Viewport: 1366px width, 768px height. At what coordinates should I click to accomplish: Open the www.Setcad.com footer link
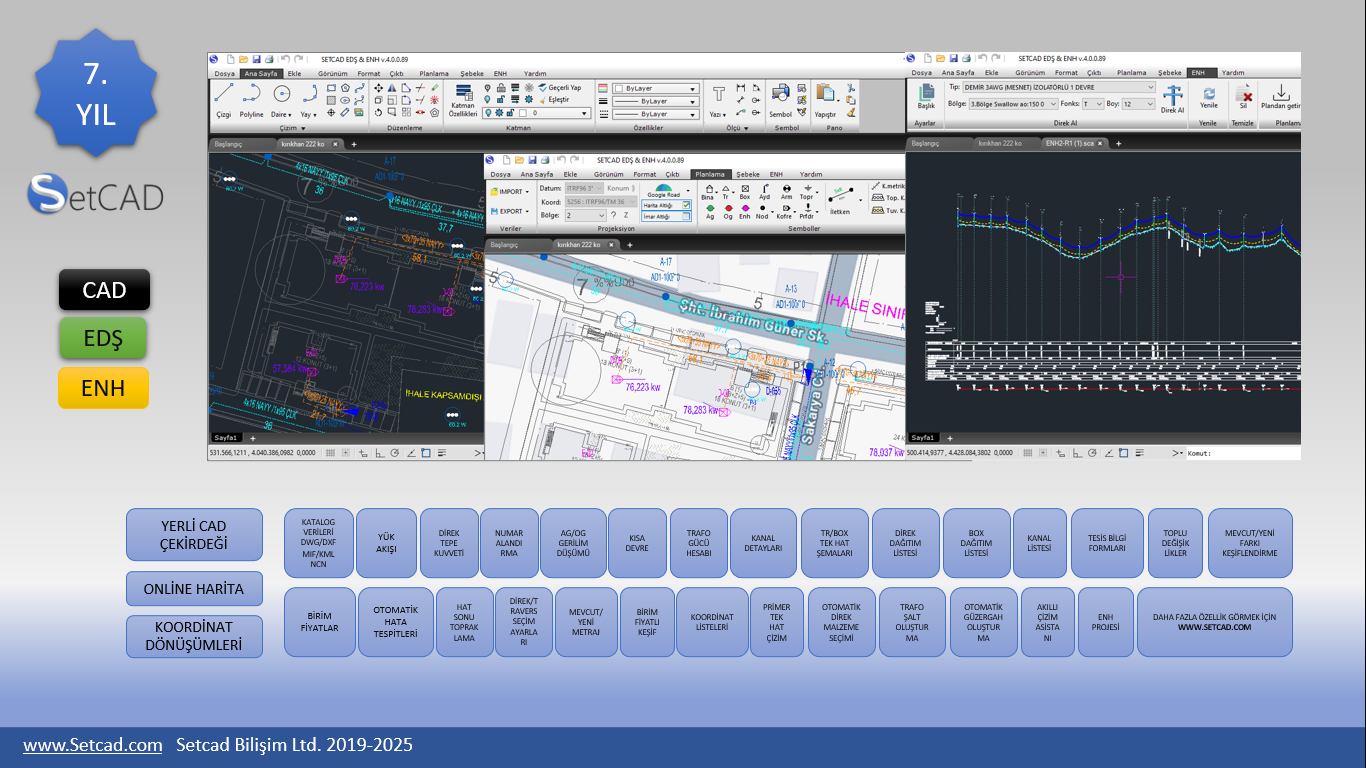93,745
